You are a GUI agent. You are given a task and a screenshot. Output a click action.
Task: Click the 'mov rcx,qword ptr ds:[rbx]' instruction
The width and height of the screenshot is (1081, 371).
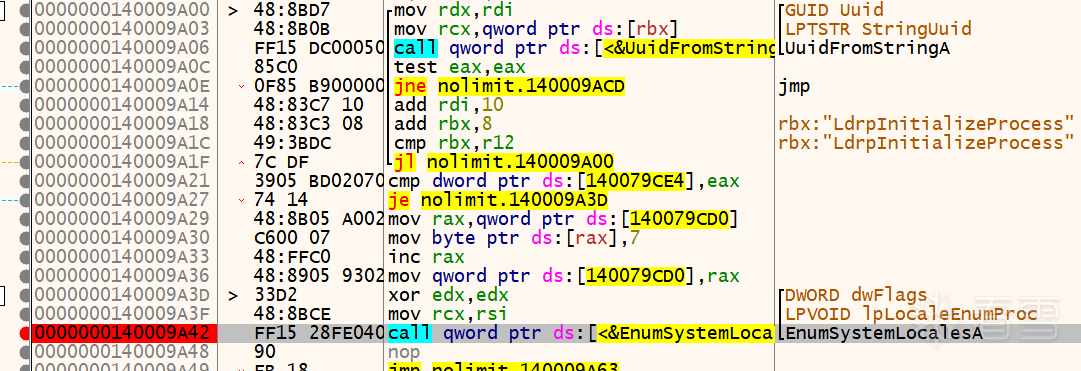click(x=536, y=29)
